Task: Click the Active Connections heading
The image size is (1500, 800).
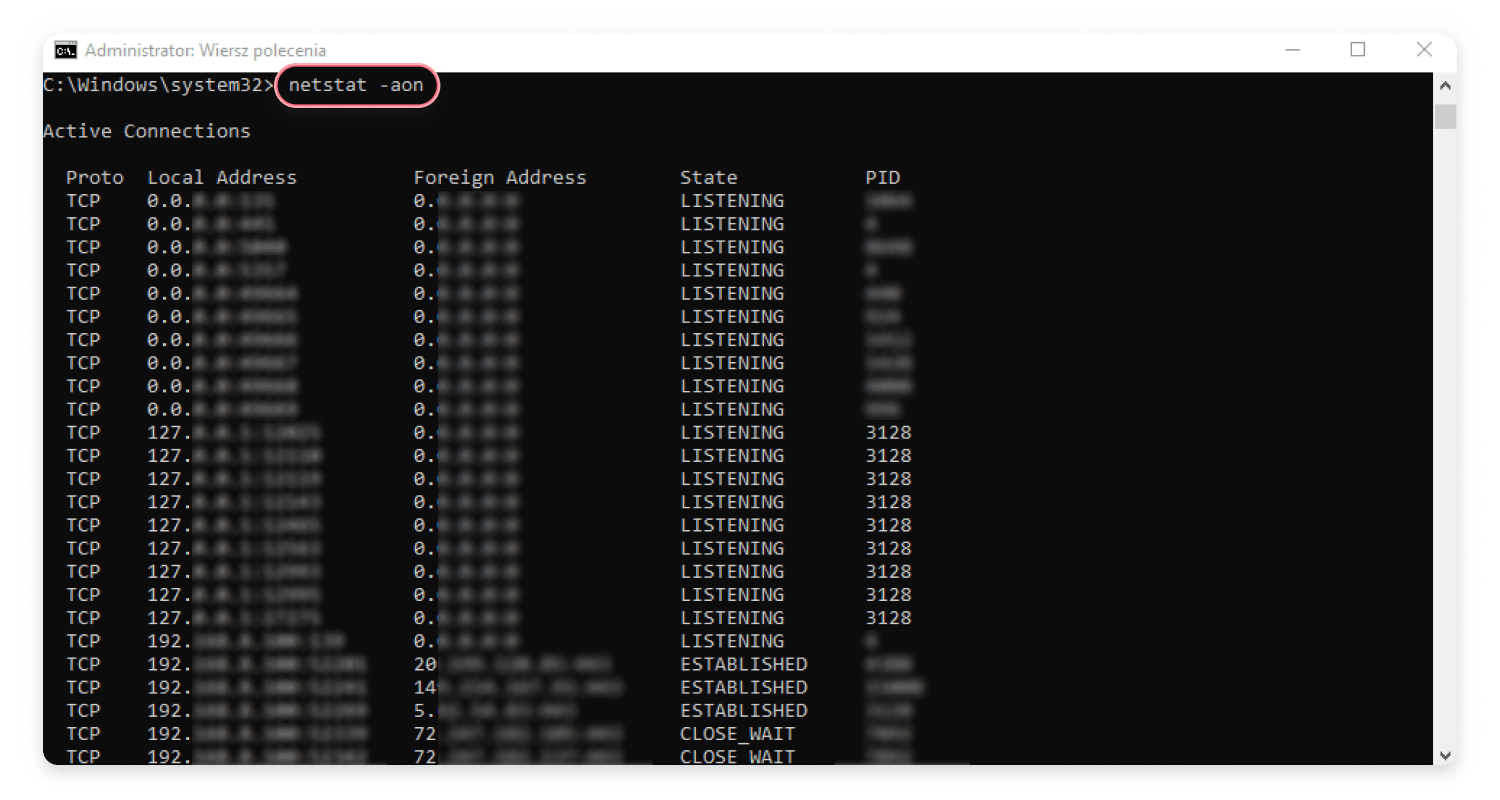Action: 146,131
